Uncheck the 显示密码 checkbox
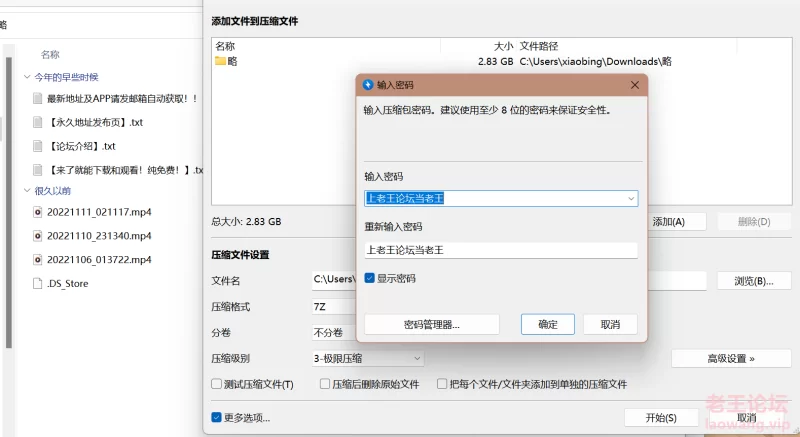The height and width of the screenshot is (437, 800). [x=370, y=278]
